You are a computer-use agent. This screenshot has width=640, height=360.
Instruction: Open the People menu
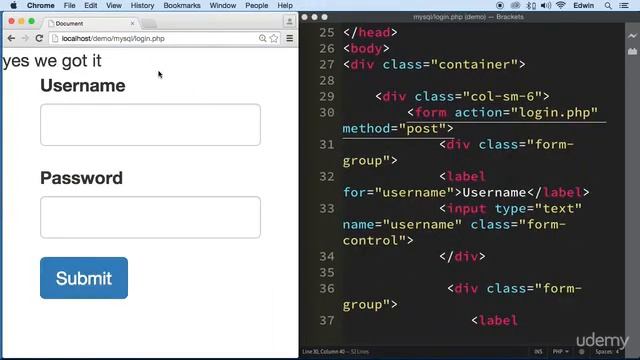(x=257, y=5)
